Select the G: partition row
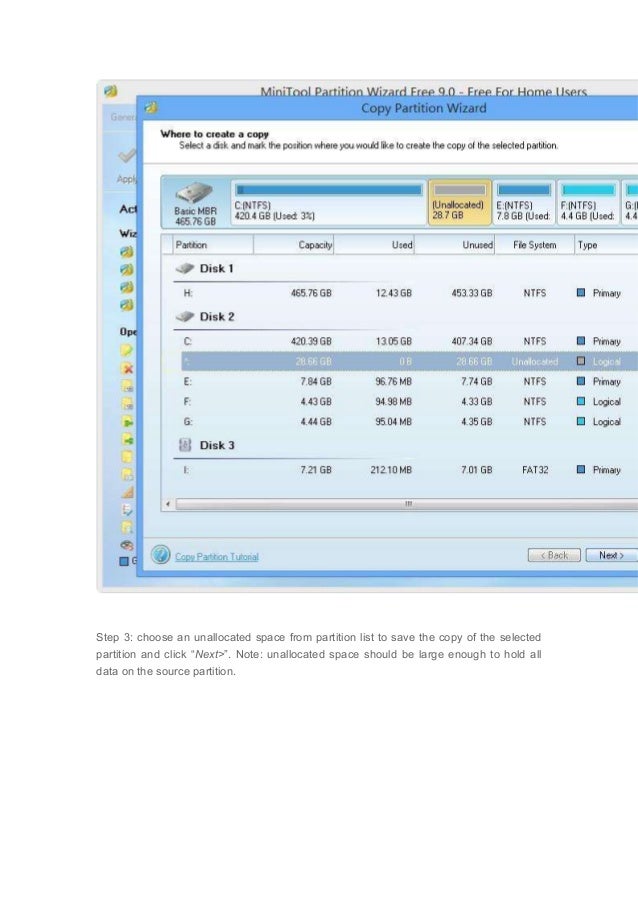 [x=405, y=422]
